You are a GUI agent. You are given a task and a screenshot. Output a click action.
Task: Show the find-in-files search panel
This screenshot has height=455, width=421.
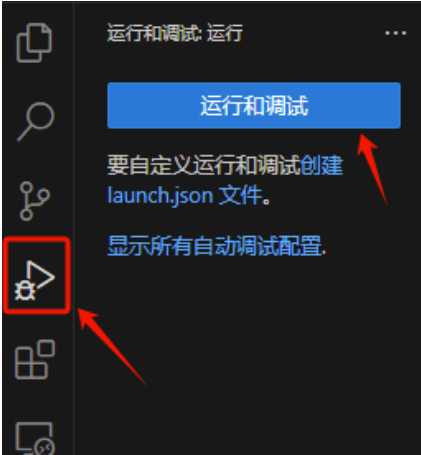tap(36, 122)
